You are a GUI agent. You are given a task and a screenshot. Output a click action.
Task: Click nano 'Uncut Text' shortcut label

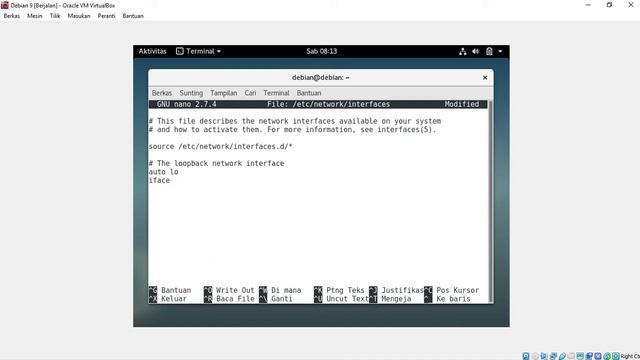pos(347,299)
